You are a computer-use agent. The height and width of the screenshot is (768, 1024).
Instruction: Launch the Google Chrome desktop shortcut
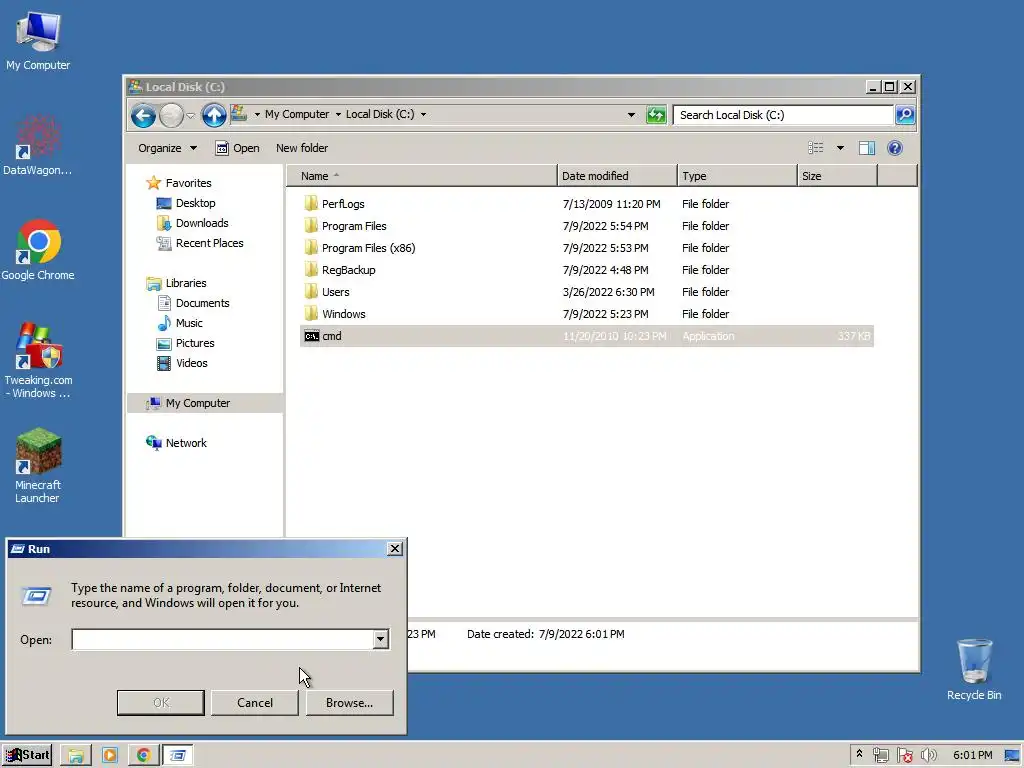[38, 250]
